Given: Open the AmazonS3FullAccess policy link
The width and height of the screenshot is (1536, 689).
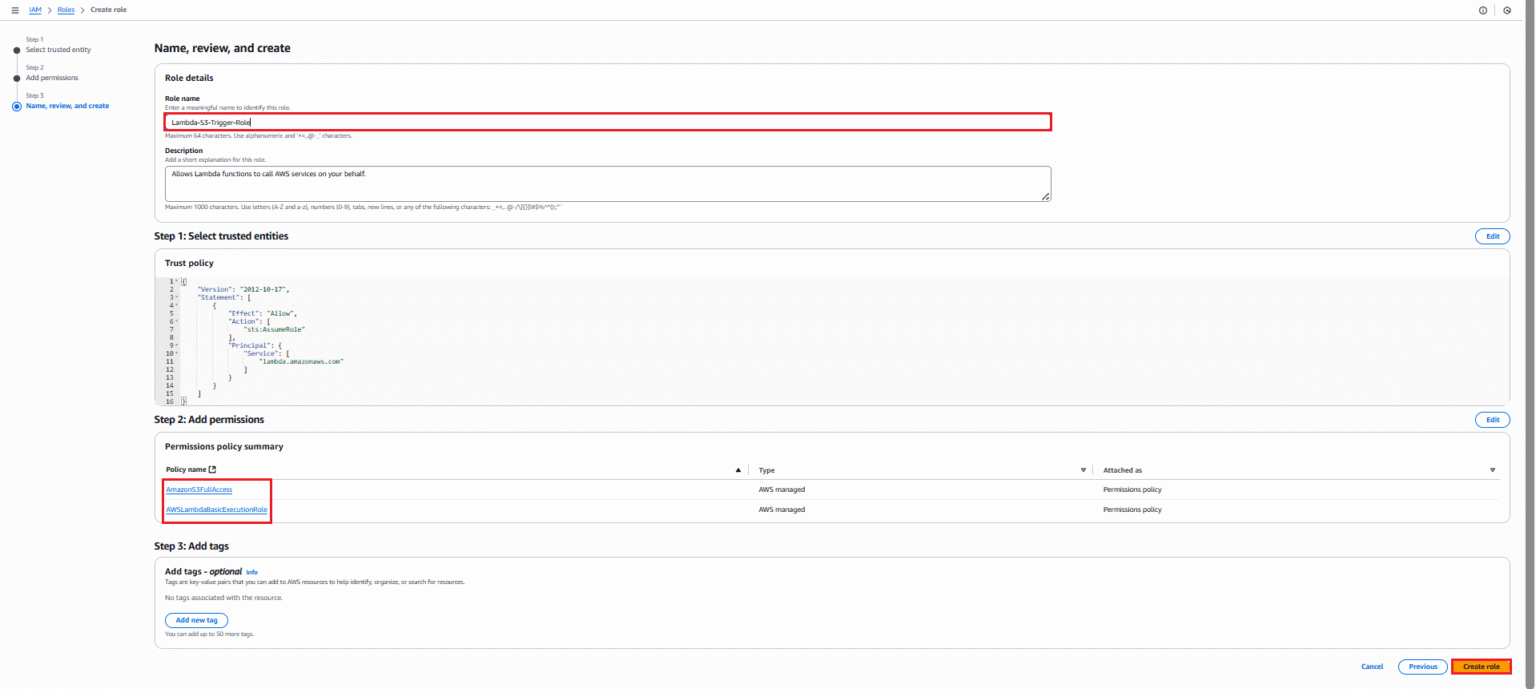Looking at the screenshot, I should pyautogui.click(x=199, y=489).
